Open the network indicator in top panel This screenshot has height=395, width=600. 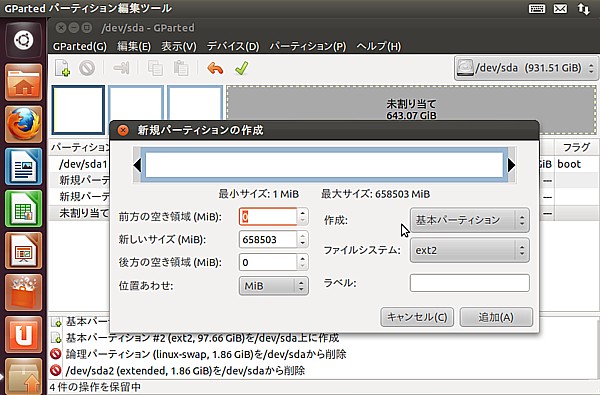(x=584, y=8)
